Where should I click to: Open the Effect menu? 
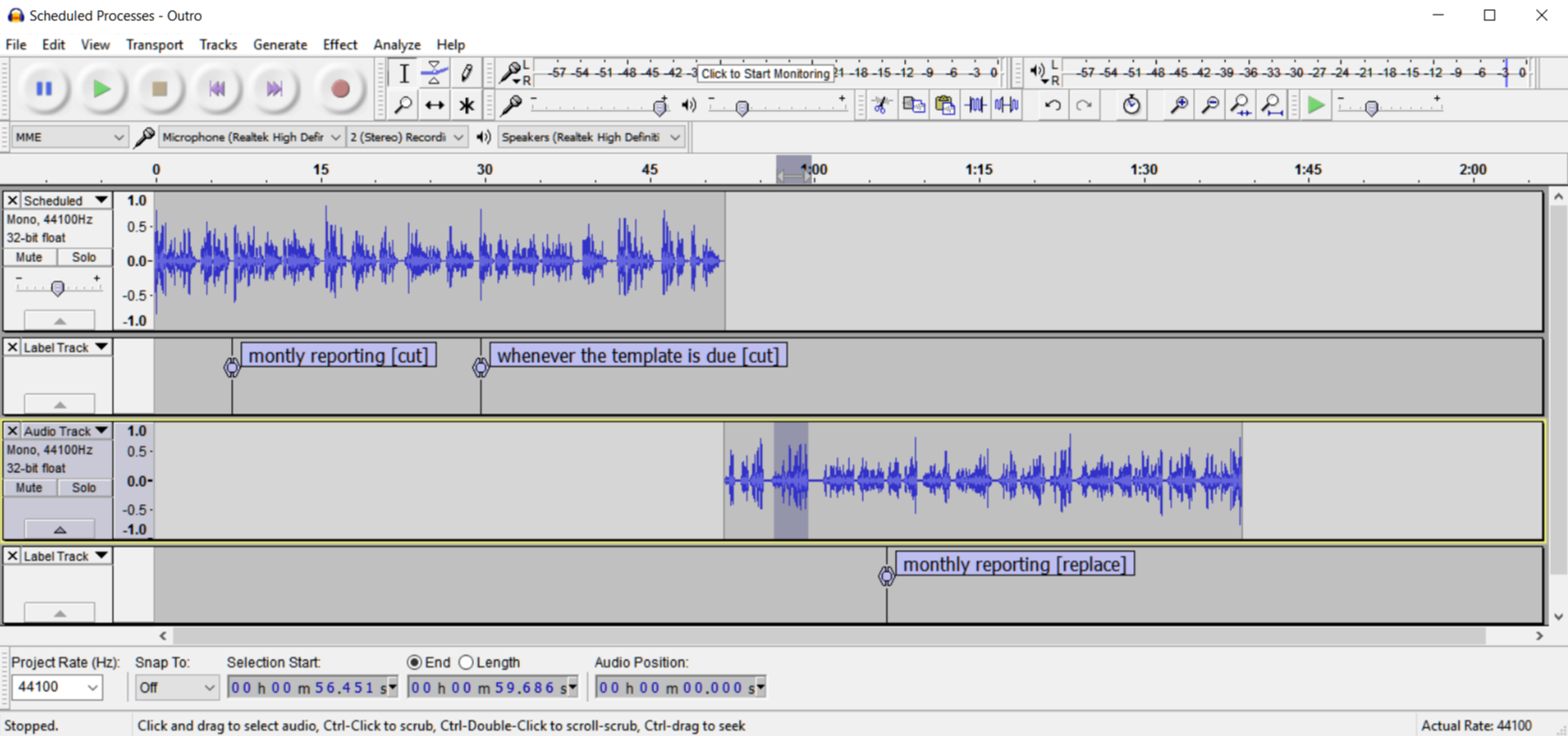click(339, 44)
